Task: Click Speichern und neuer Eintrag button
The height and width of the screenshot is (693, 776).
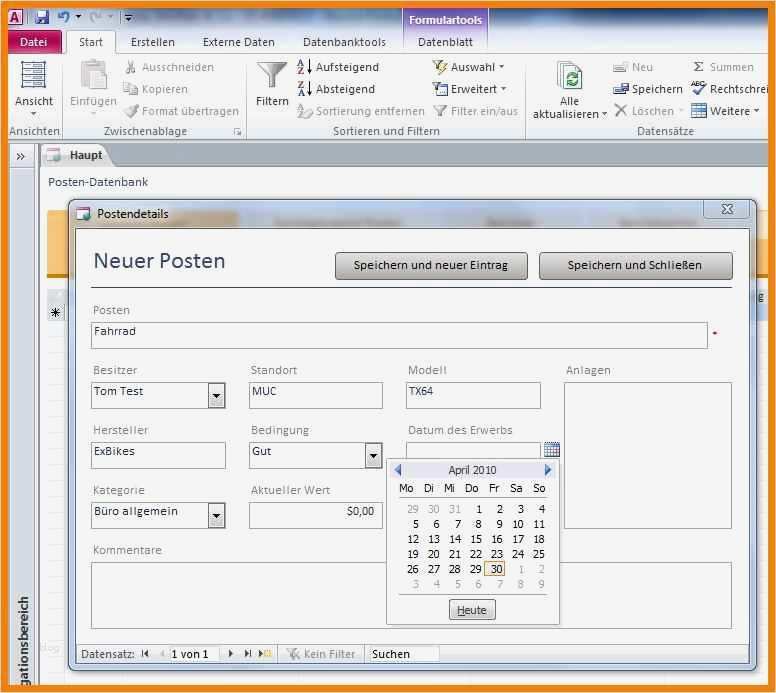Action: click(x=430, y=265)
